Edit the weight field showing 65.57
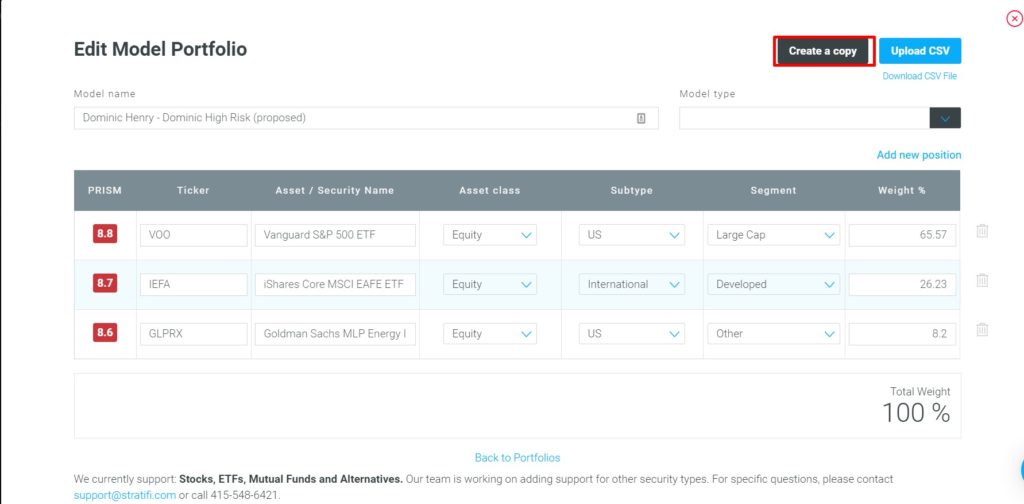 (901, 235)
